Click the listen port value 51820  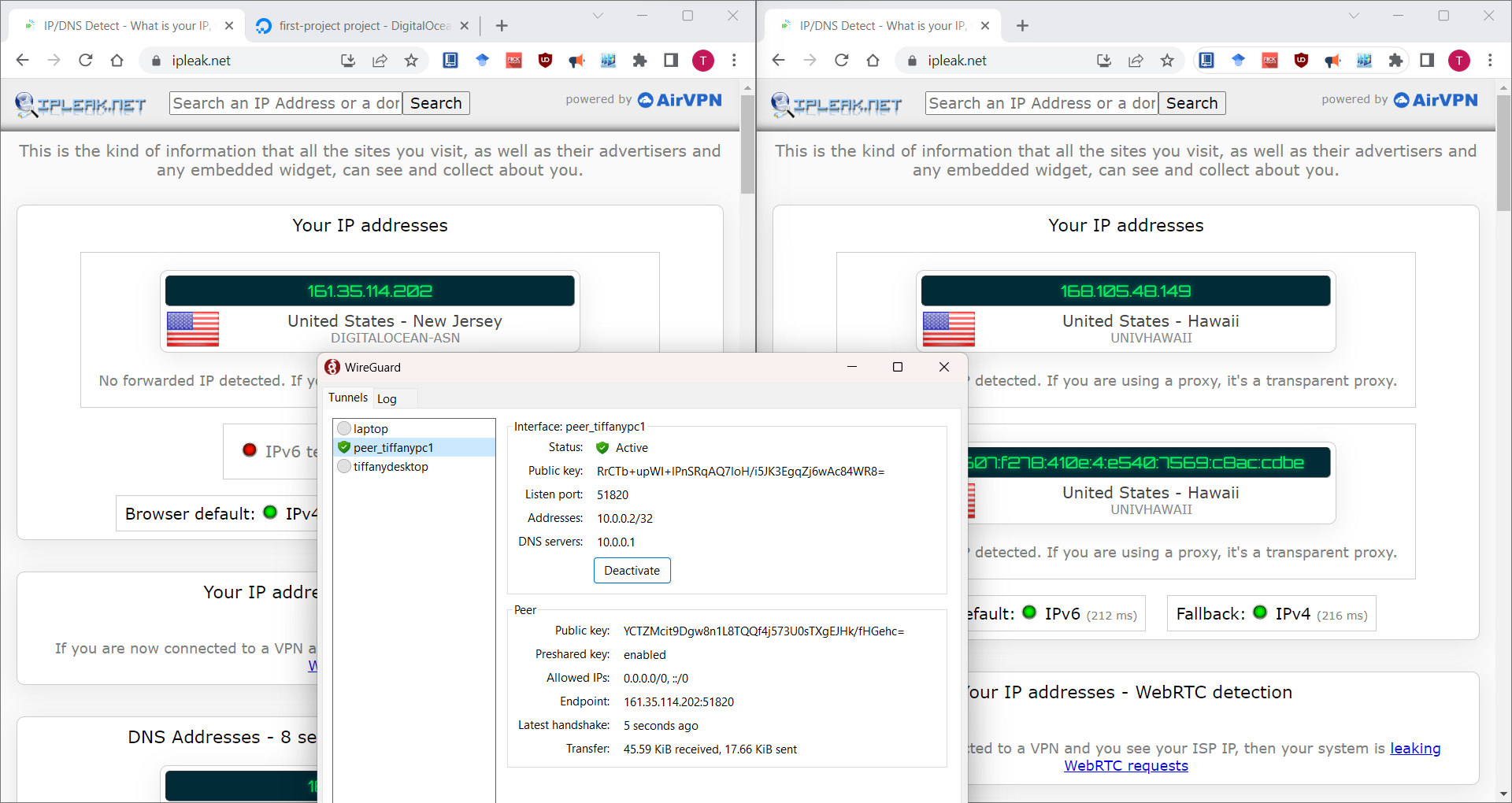click(x=613, y=495)
